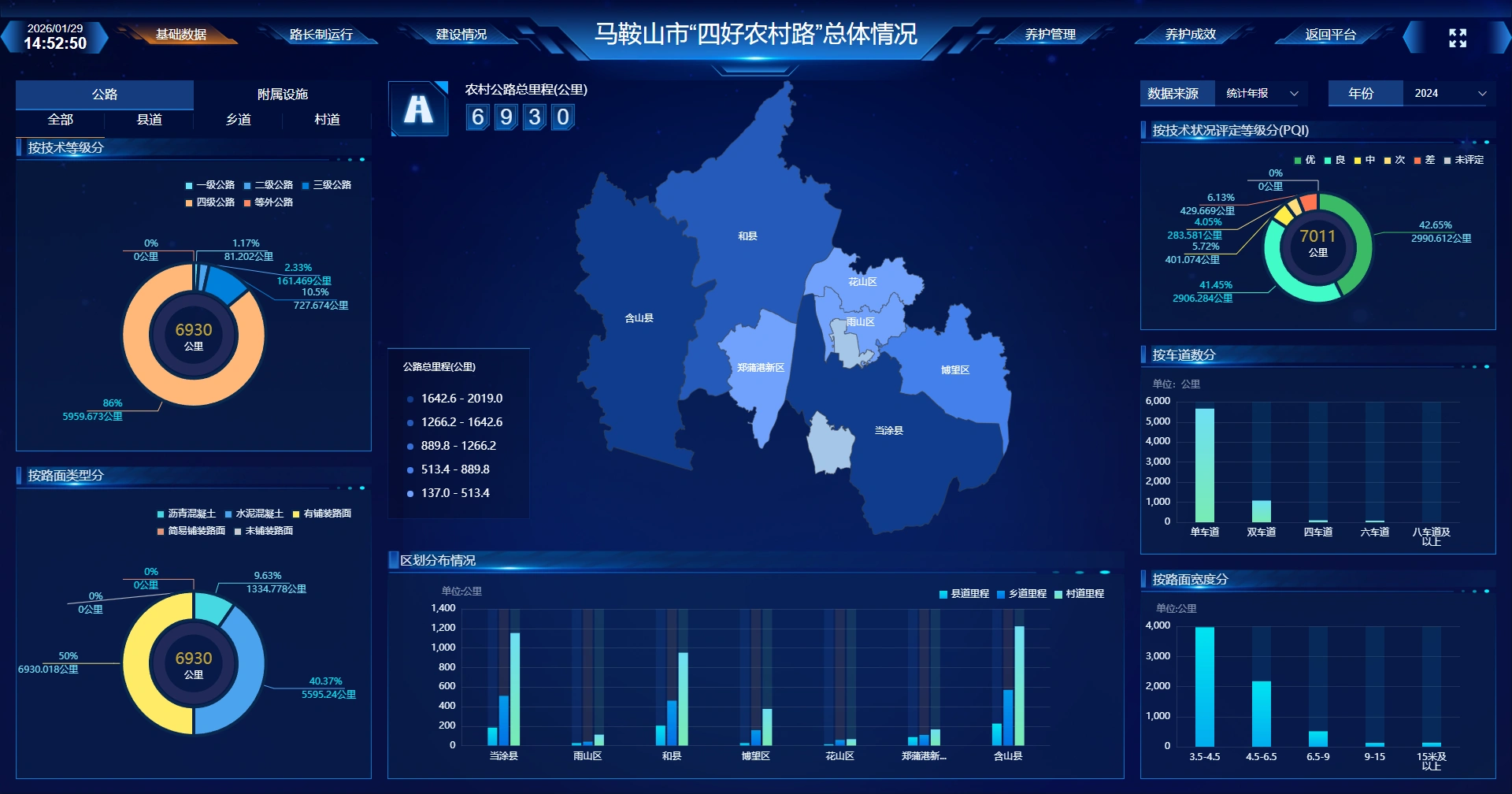Click the fullscreen expand icon
Image resolution: width=1512 pixels, height=794 pixels.
pos(1457,38)
